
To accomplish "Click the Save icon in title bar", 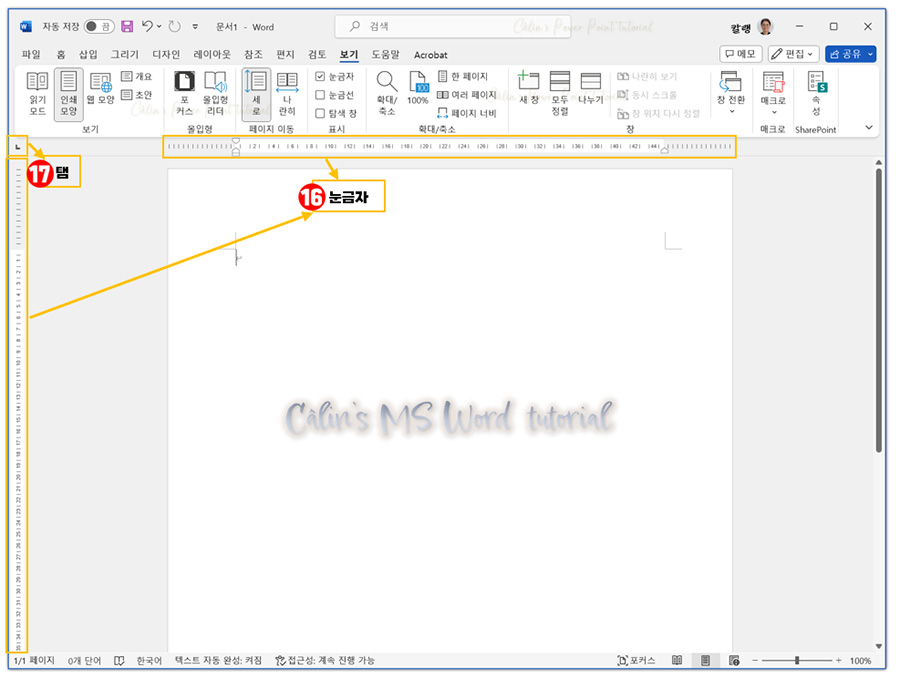I will pos(127,26).
